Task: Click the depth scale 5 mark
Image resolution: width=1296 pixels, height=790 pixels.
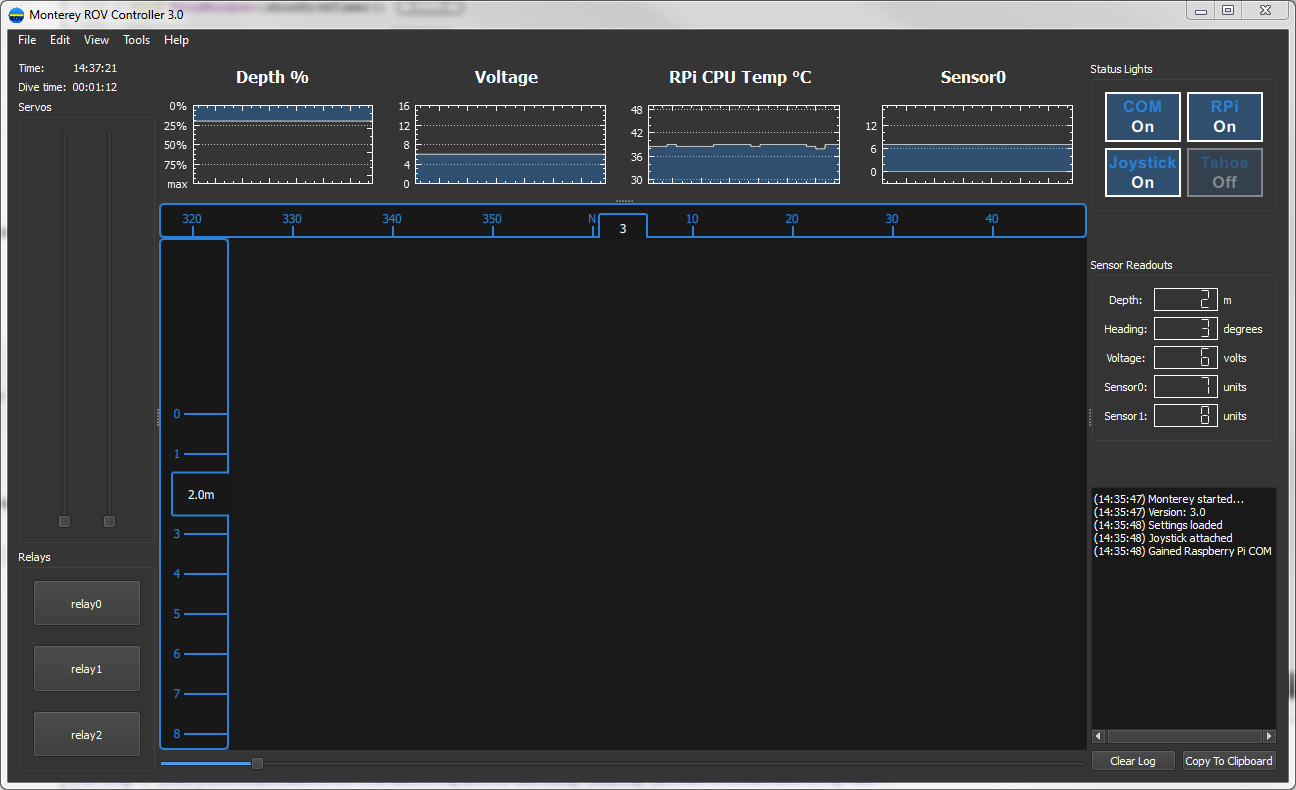Action: point(177,614)
